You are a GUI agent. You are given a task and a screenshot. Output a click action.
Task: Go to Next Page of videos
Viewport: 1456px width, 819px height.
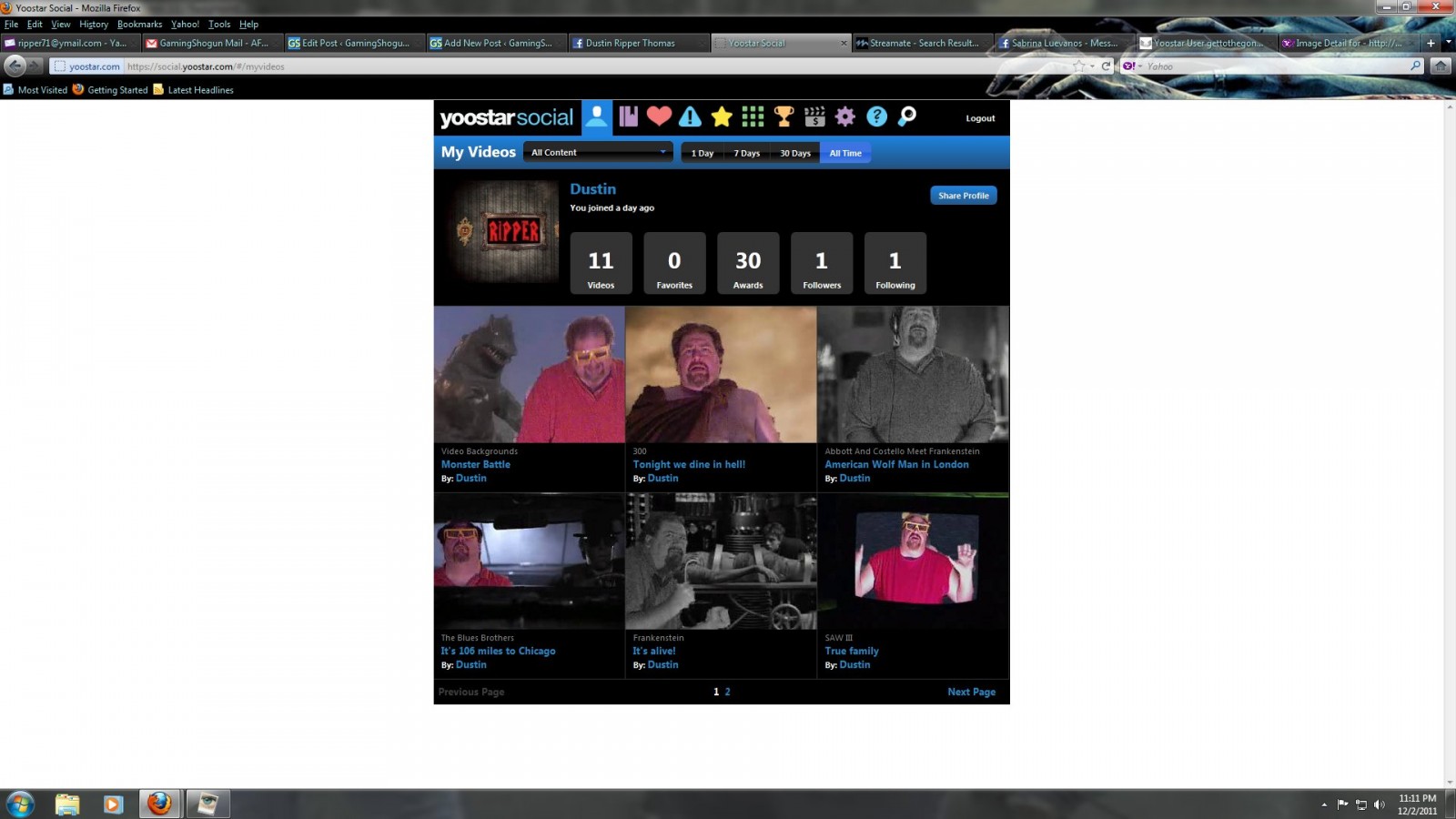click(x=971, y=692)
